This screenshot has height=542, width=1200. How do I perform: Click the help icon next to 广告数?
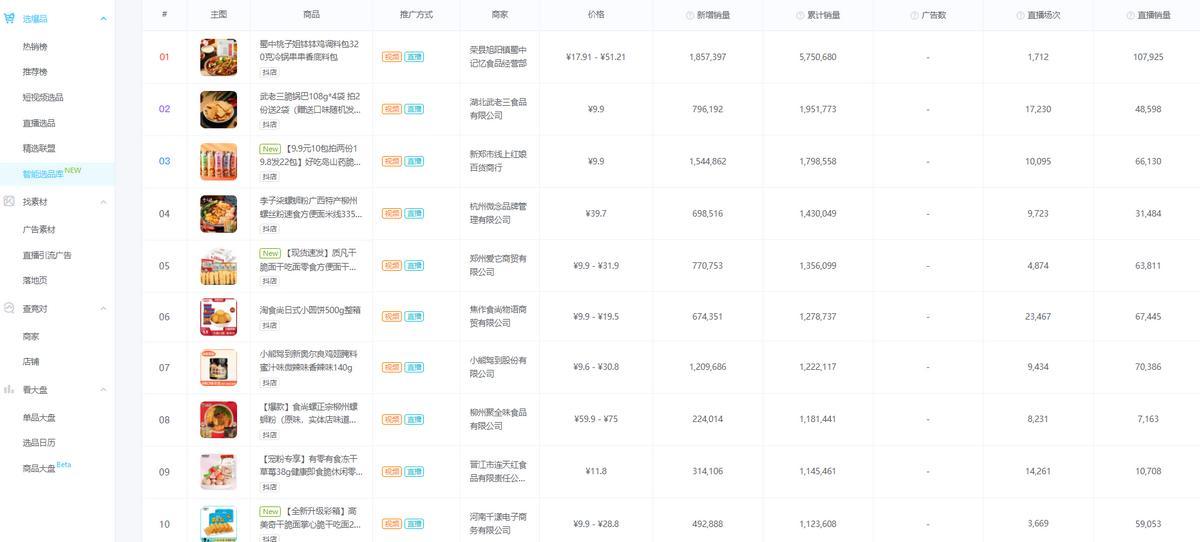click(x=914, y=15)
